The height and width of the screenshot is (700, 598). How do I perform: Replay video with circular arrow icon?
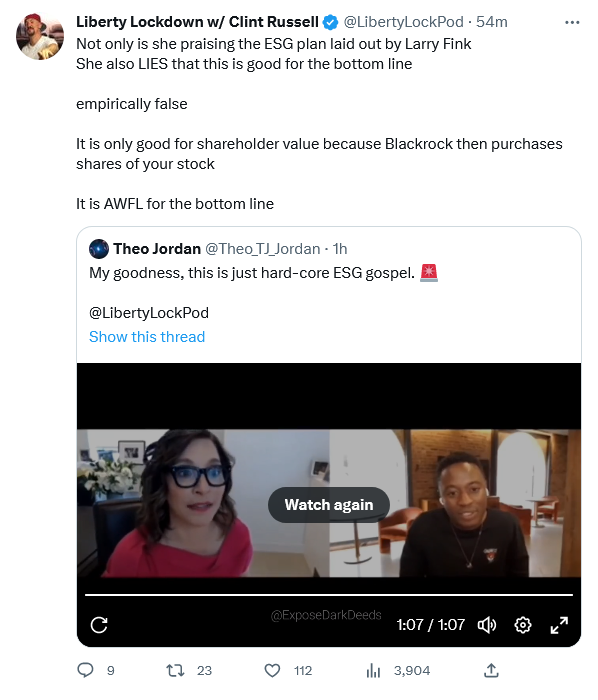coord(99,625)
